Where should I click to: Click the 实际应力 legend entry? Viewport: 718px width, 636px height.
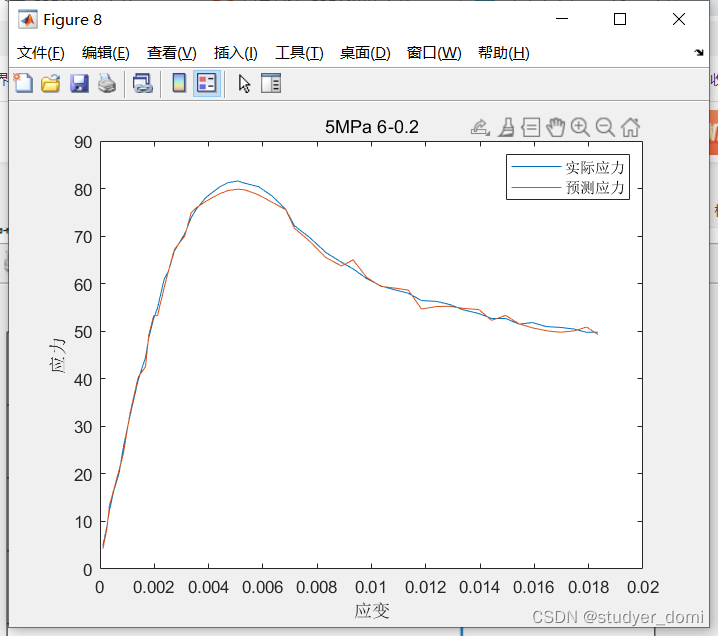pos(594,168)
